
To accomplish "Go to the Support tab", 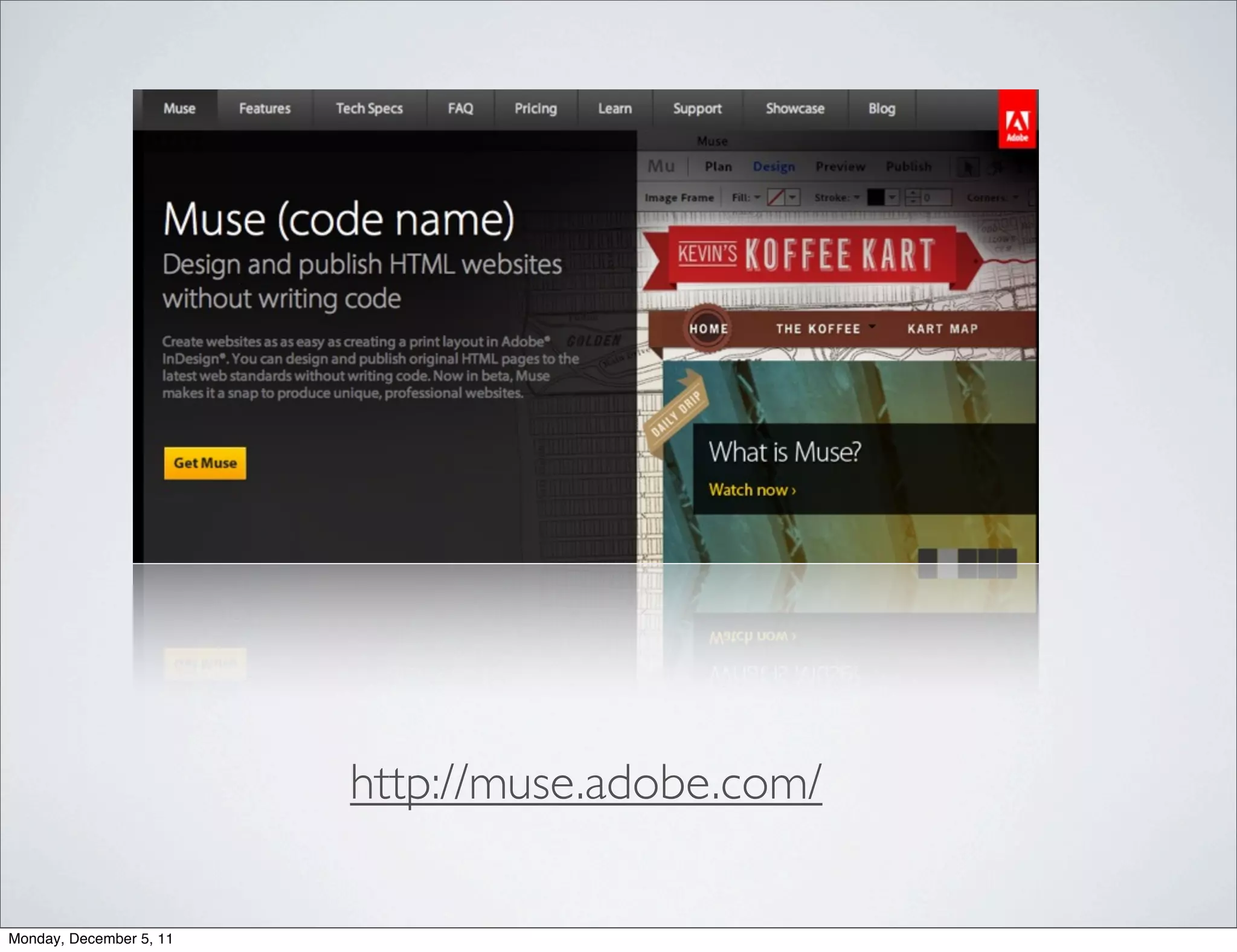I will pyautogui.click(x=698, y=109).
